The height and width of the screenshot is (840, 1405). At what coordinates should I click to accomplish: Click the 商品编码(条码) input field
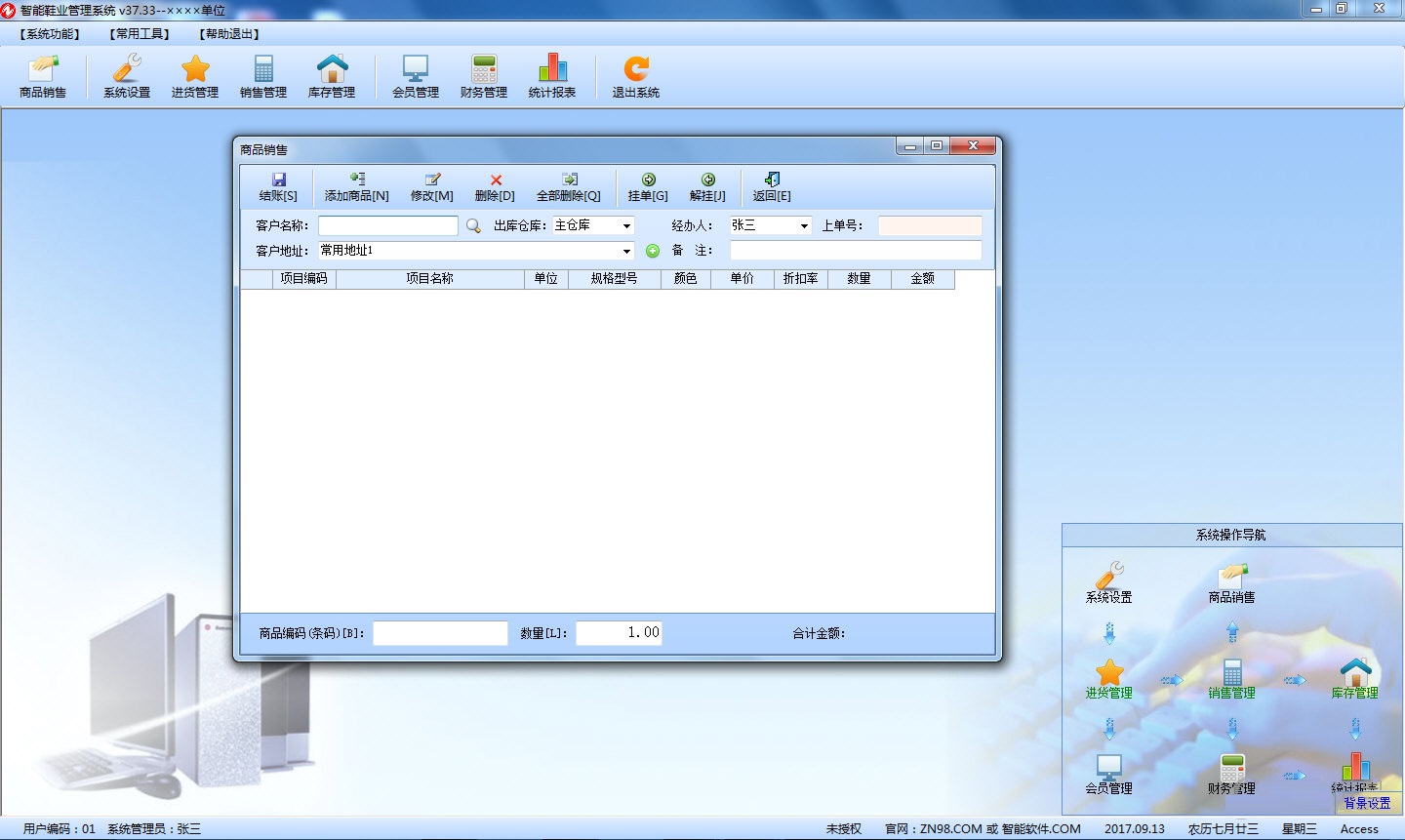(440, 633)
